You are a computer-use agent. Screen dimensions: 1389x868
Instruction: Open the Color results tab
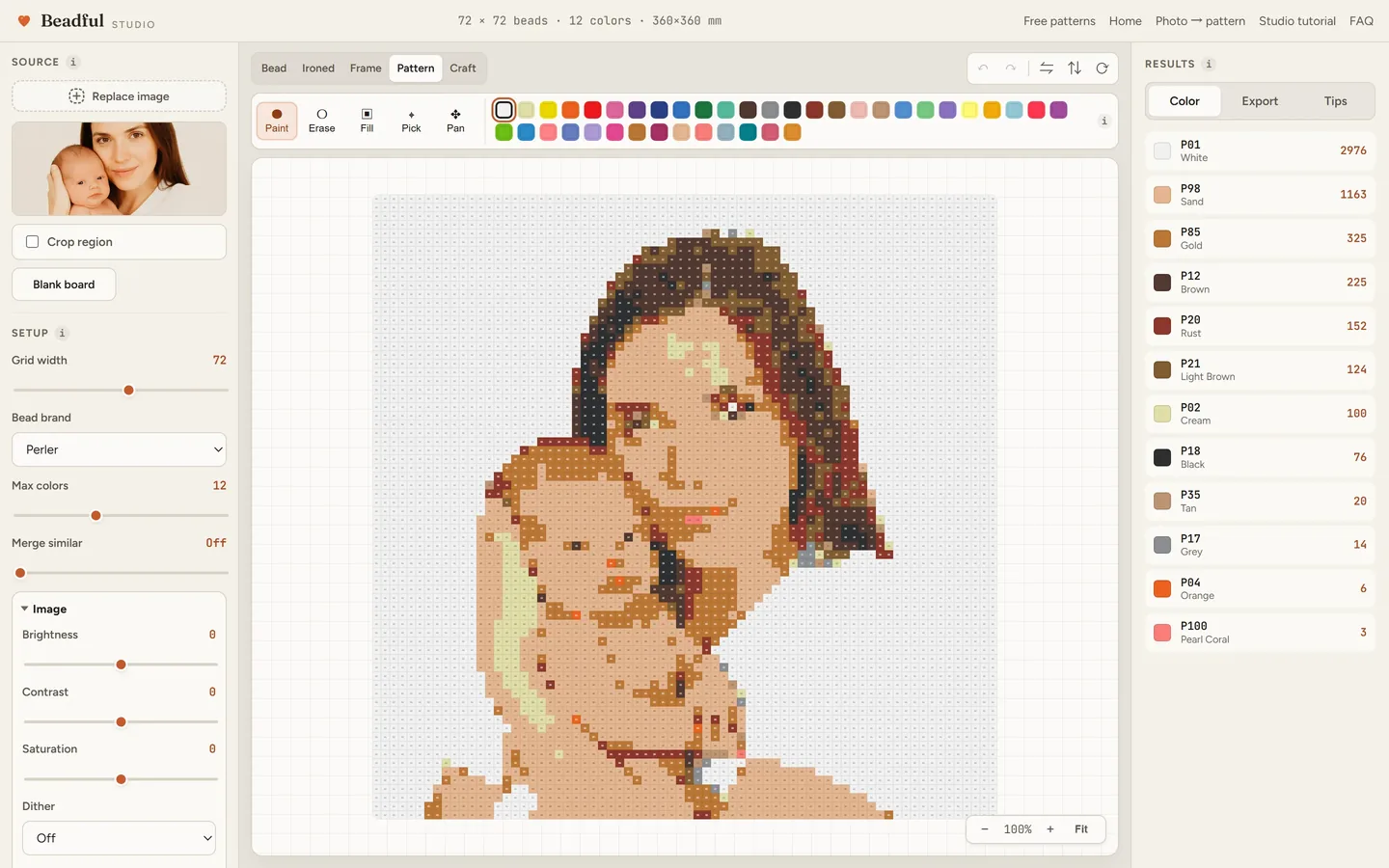(1185, 101)
